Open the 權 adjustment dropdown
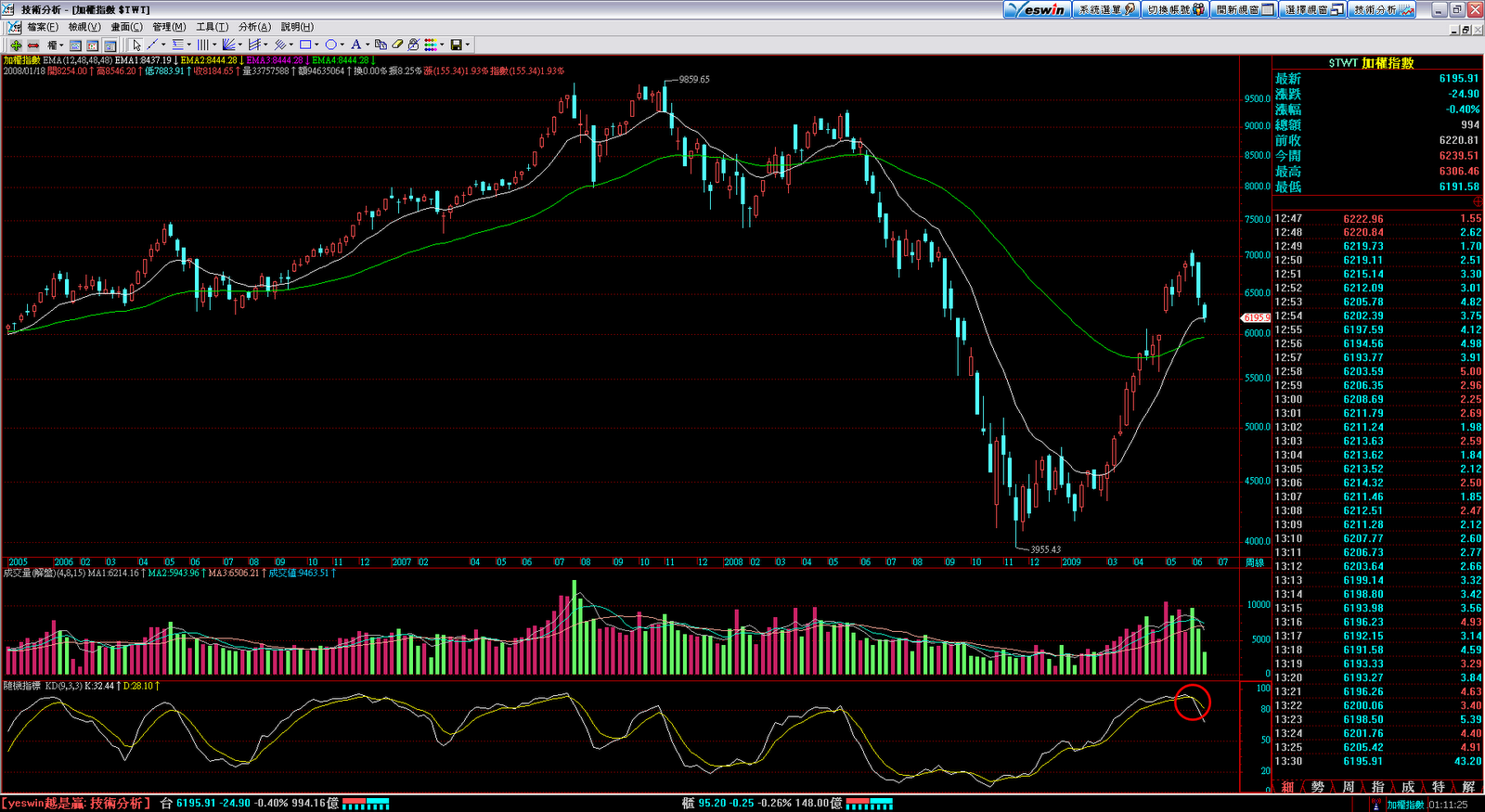This screenshot has height=812, width=1485. tap(56, 45)
